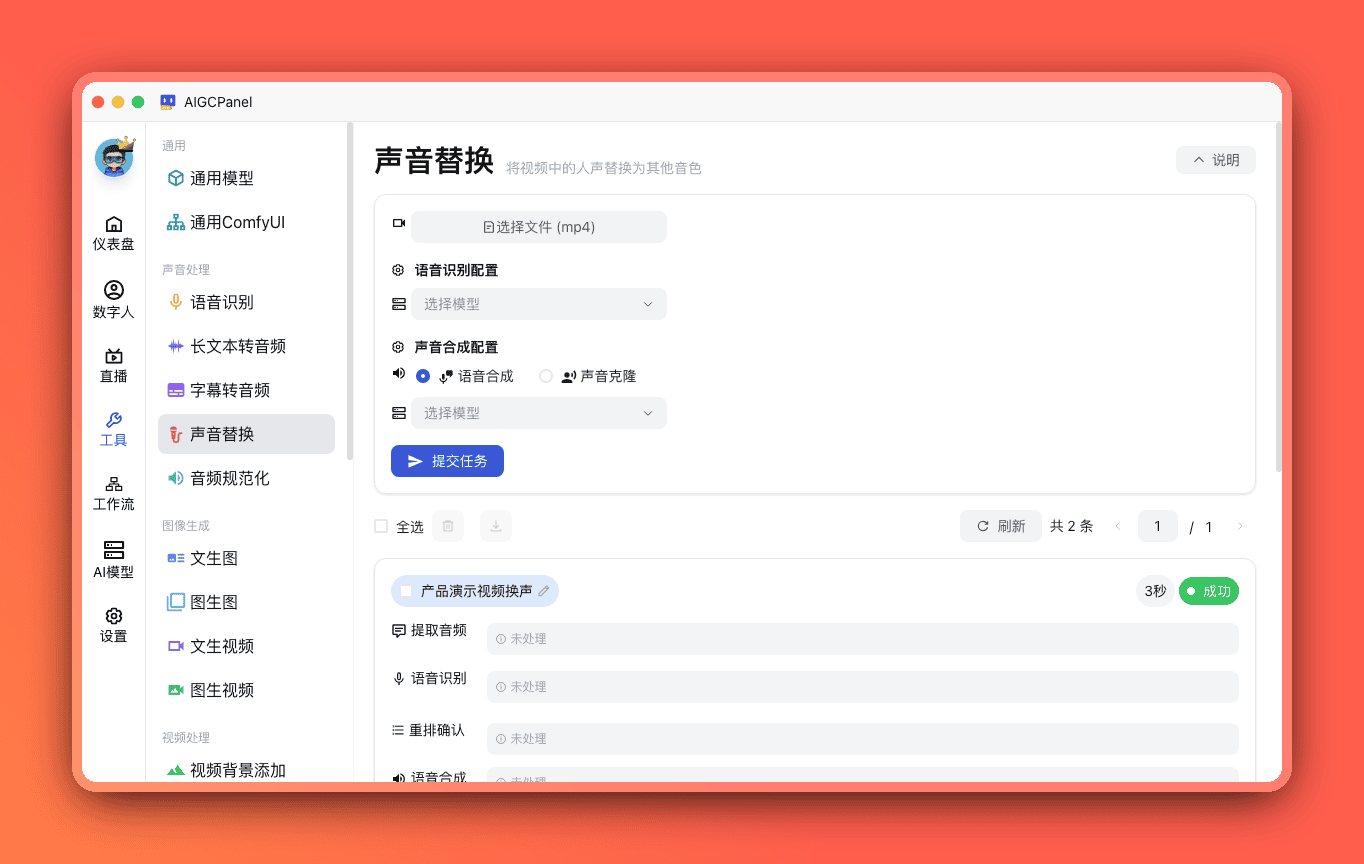Select the 语音合成 radio option
The height and width of the screenshot is (864, 1364).
(423, 376)
